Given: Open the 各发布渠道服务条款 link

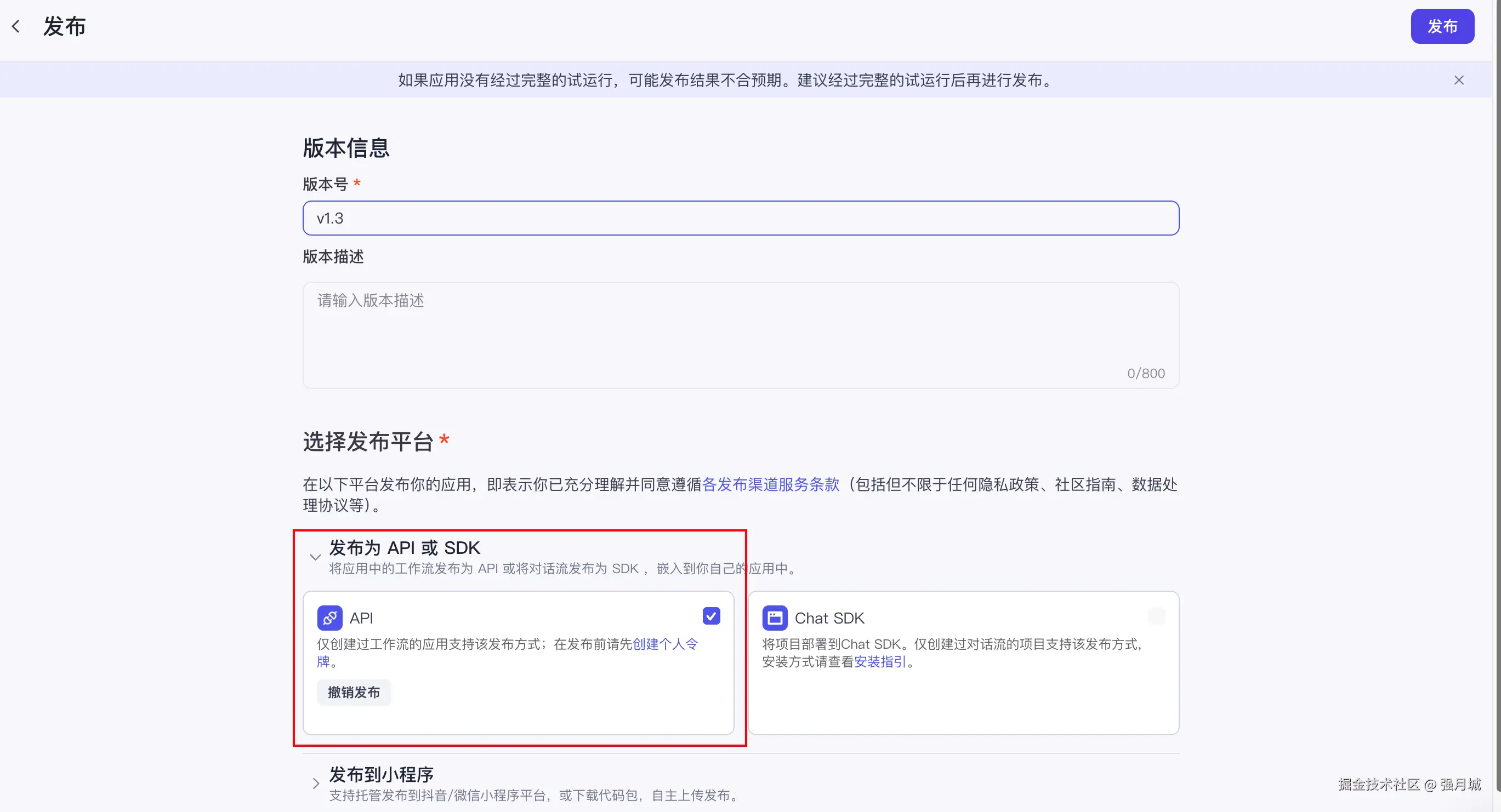Looking at the screenshot, I should 770,485.
